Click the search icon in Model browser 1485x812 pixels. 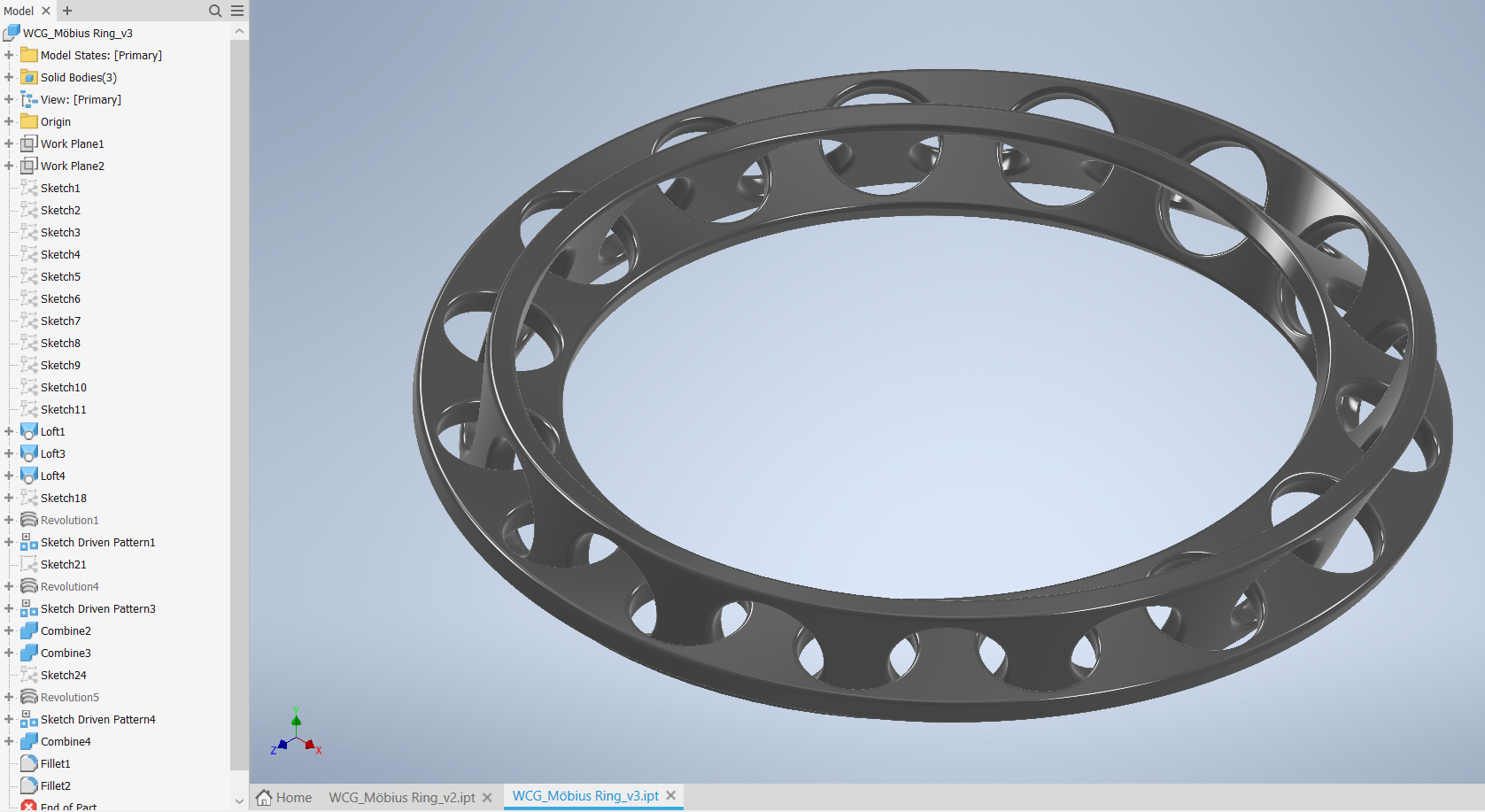214,11
